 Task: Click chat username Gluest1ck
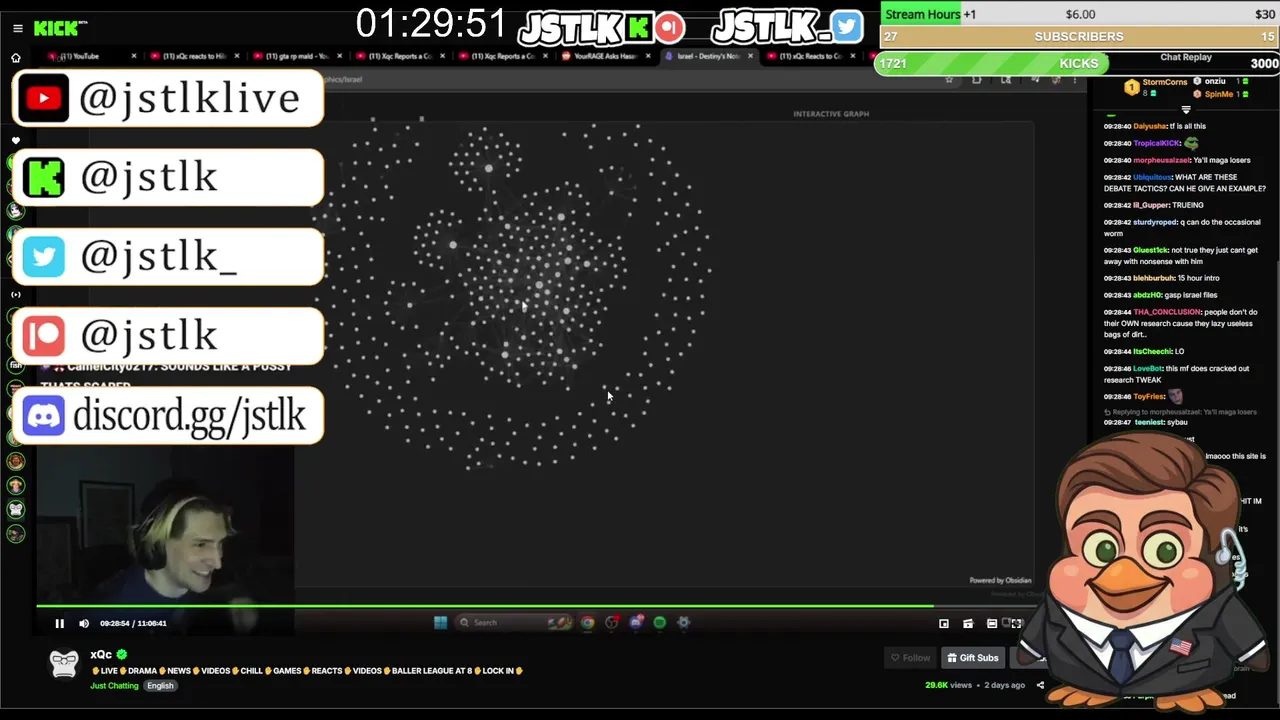pos(1150,250)
